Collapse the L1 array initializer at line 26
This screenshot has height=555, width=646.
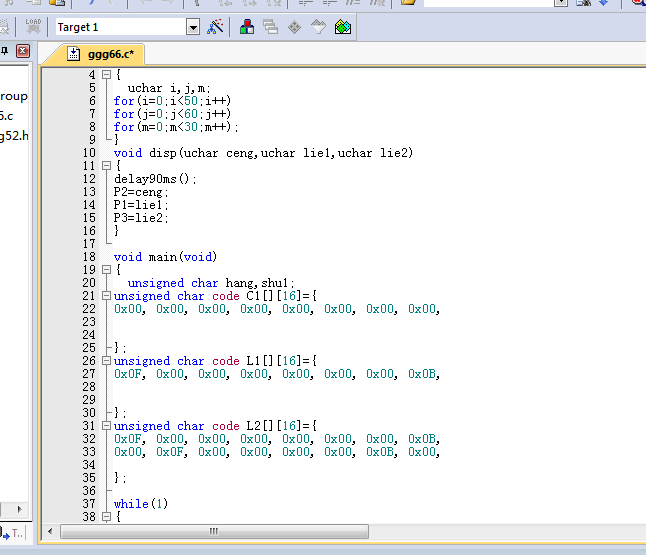pos(106,361)
